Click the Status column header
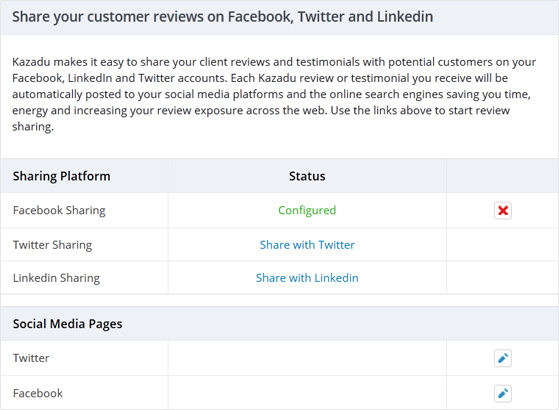Viewport: 559px width, 410px height. (307, 176)
